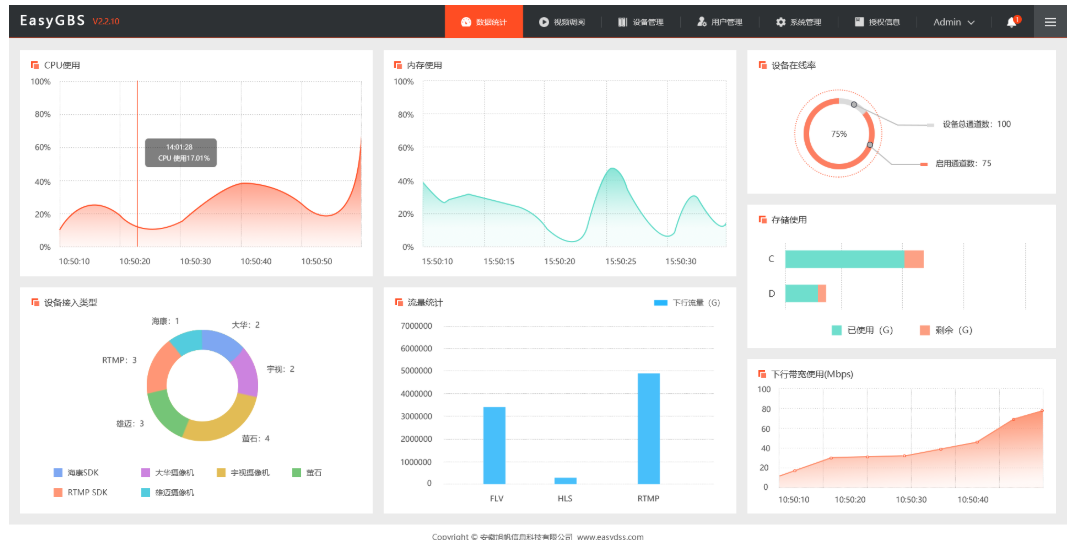
Task: Toggle the 已使用 (G) storage legend
Action: 862,330
